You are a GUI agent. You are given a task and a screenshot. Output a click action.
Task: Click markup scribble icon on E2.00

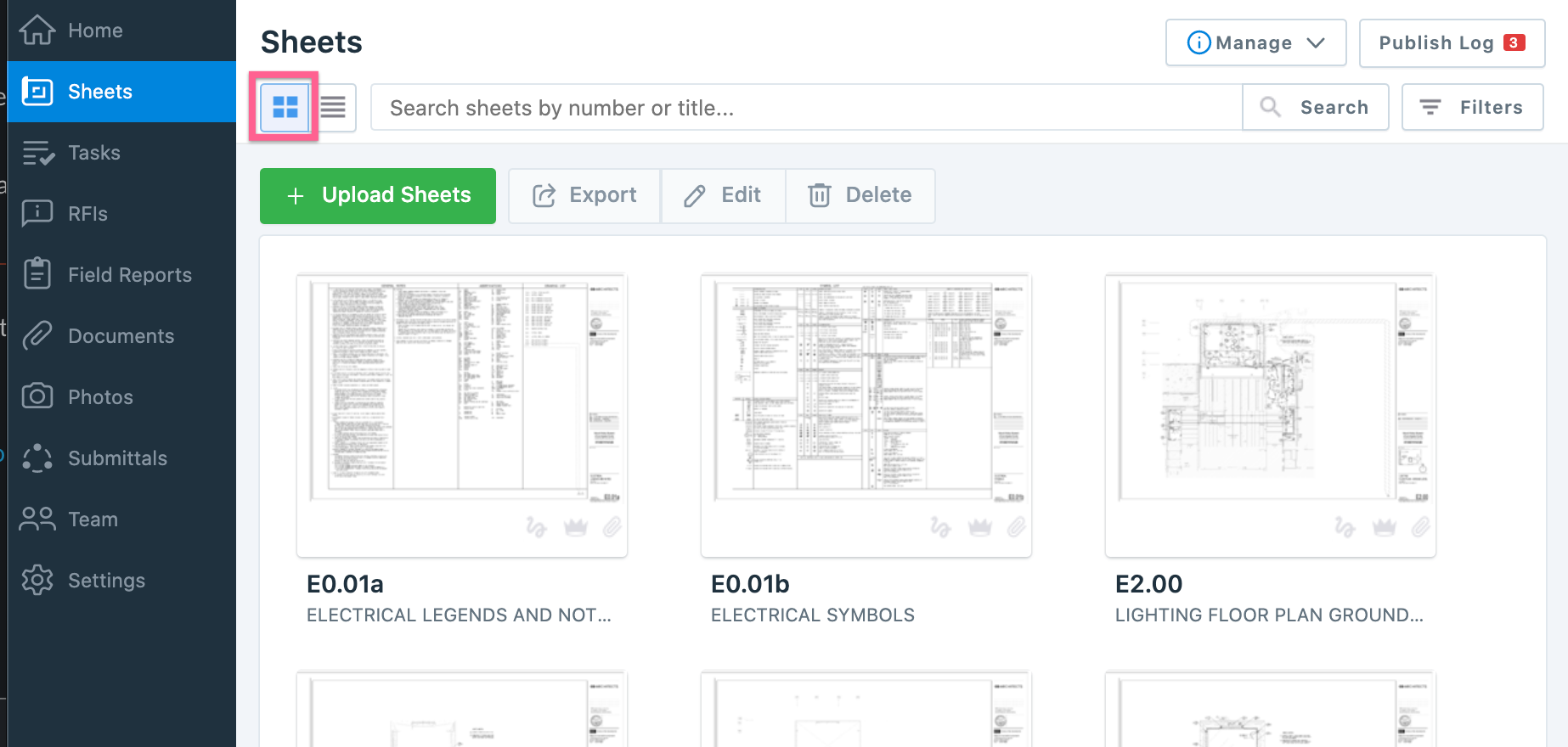[x=1345, y=527]
